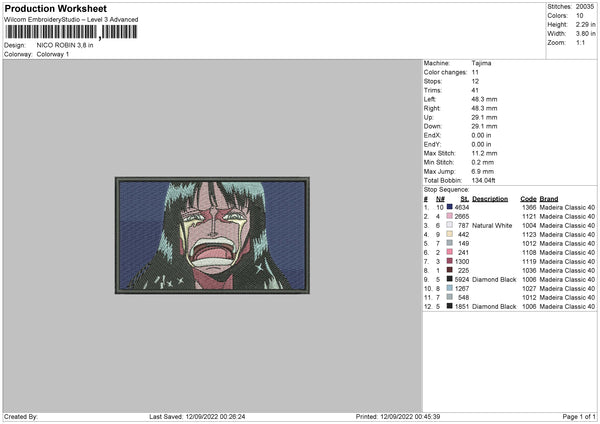
Task: Select the Diamond Black swatch in stop 9
Action: click(450, 279)
